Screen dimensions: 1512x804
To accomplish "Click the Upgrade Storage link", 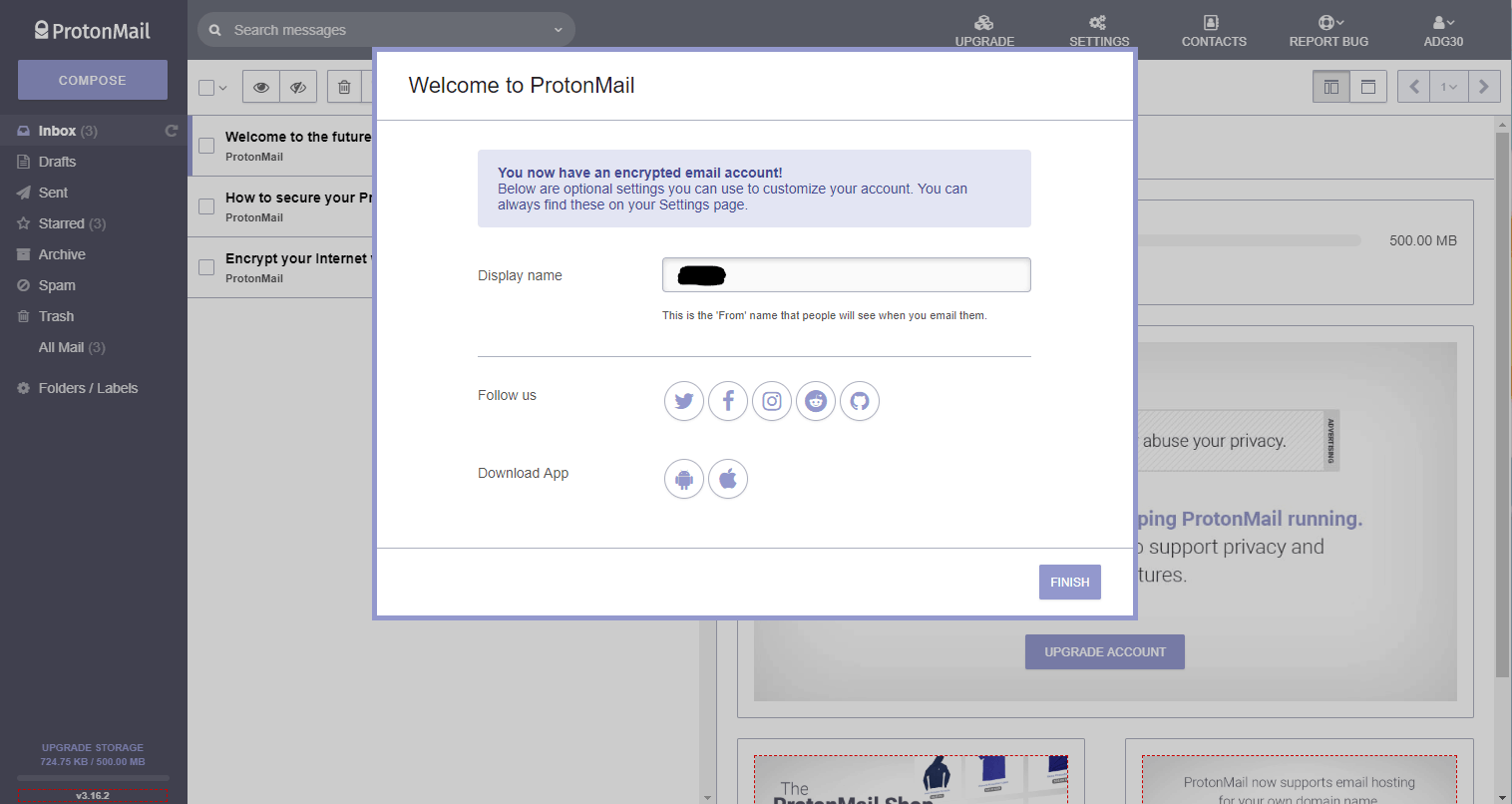I will 93,747.
